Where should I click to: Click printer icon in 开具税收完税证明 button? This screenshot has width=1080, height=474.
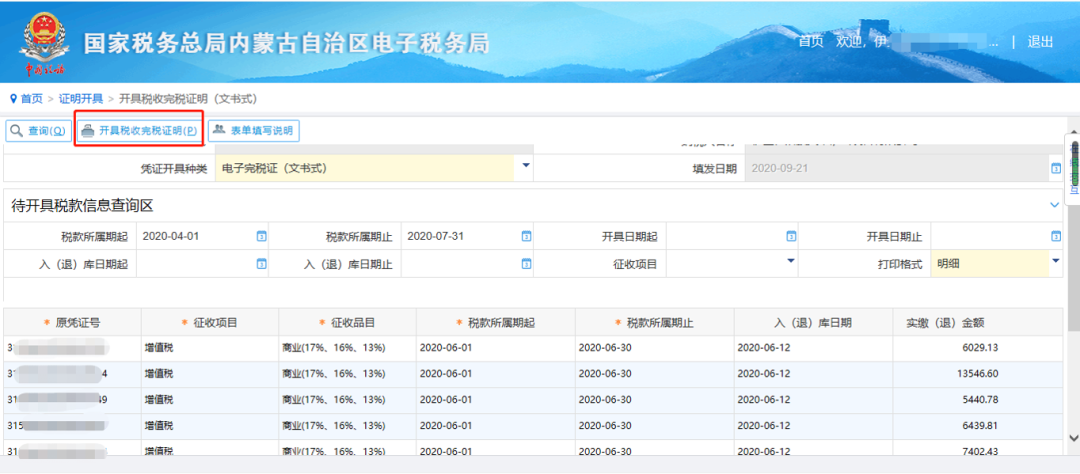pos(87,131)
